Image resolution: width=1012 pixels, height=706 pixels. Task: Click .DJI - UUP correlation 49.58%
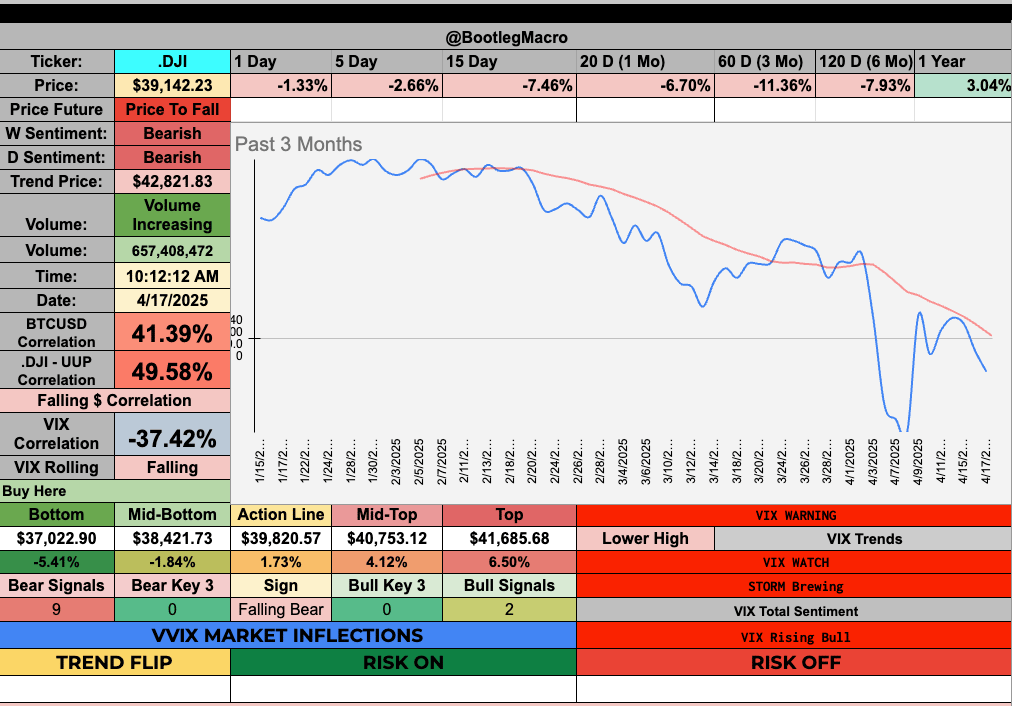pos(172,370)
